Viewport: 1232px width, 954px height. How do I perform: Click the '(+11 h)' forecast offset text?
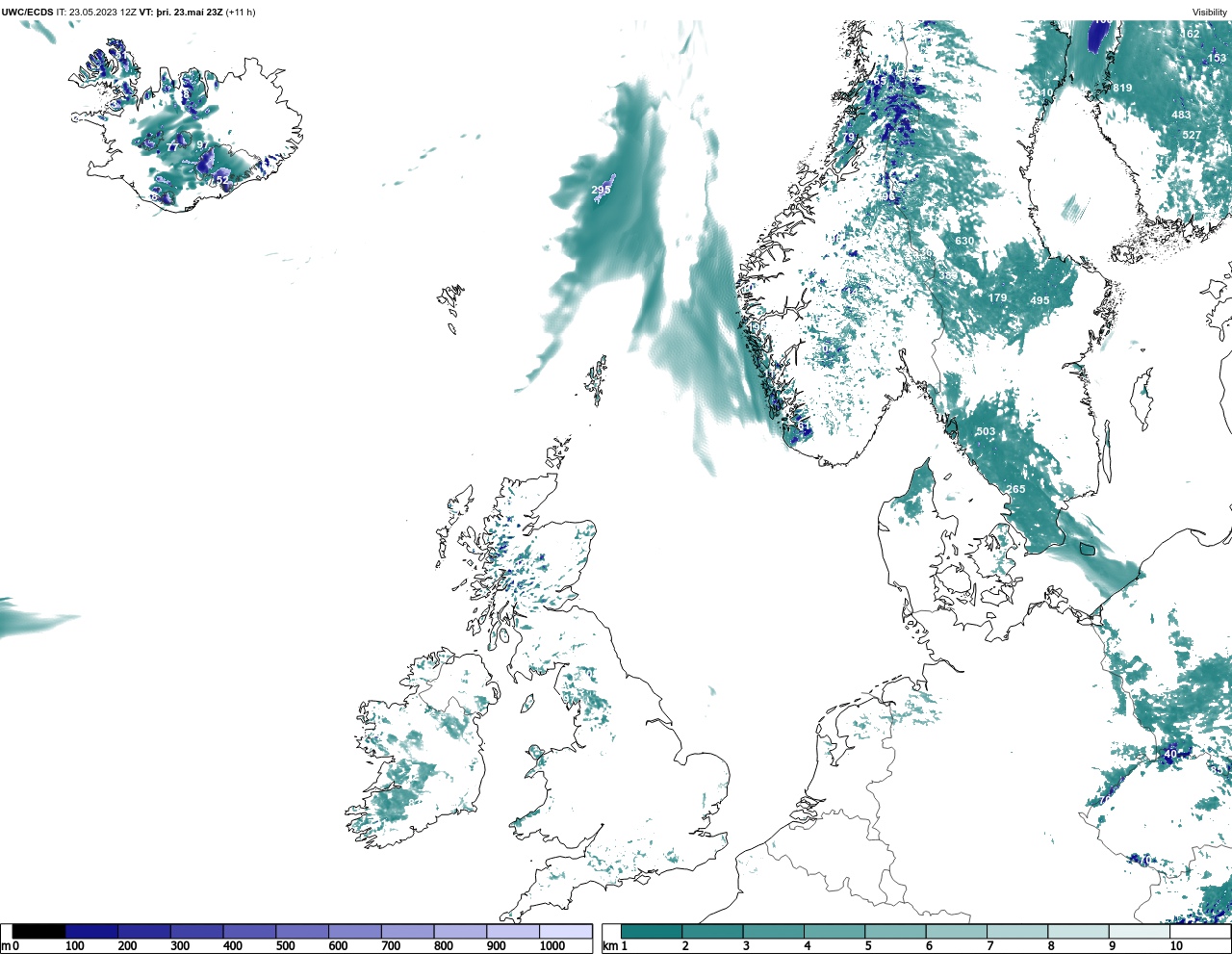[241, 12]
